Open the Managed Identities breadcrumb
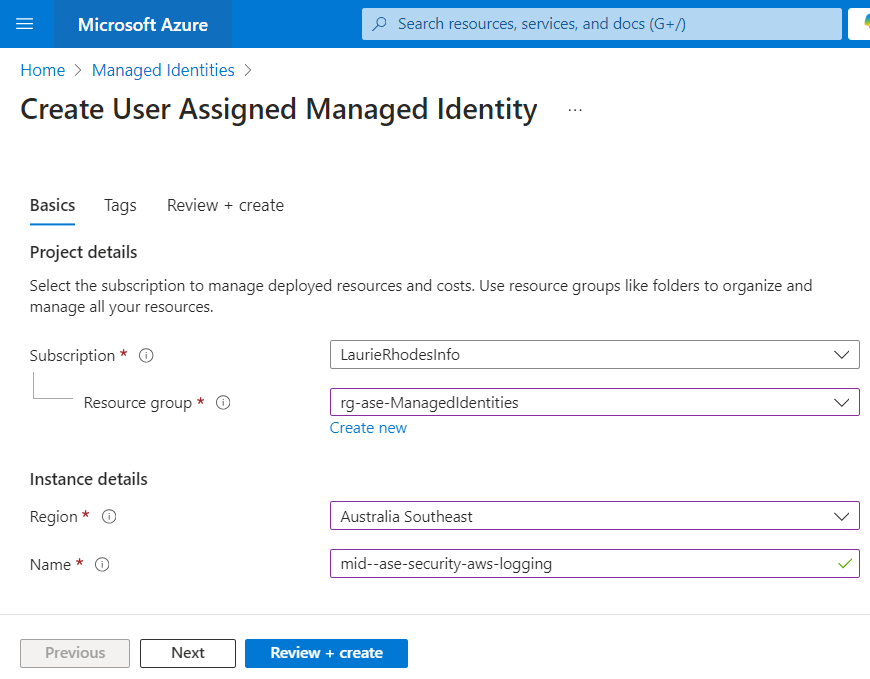Viewport: 870px width, 679px height. [x=163, y=70]
